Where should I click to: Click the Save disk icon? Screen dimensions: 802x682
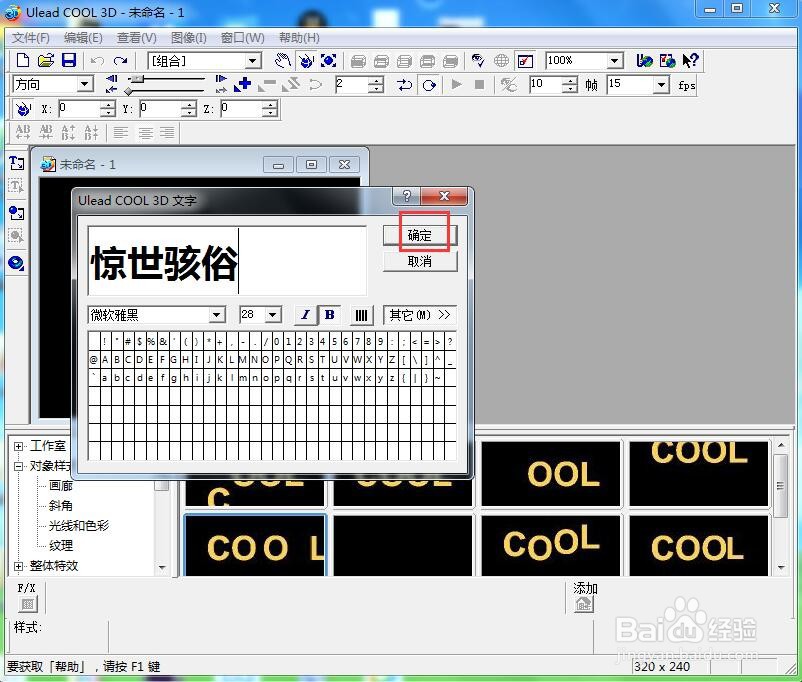69,60
